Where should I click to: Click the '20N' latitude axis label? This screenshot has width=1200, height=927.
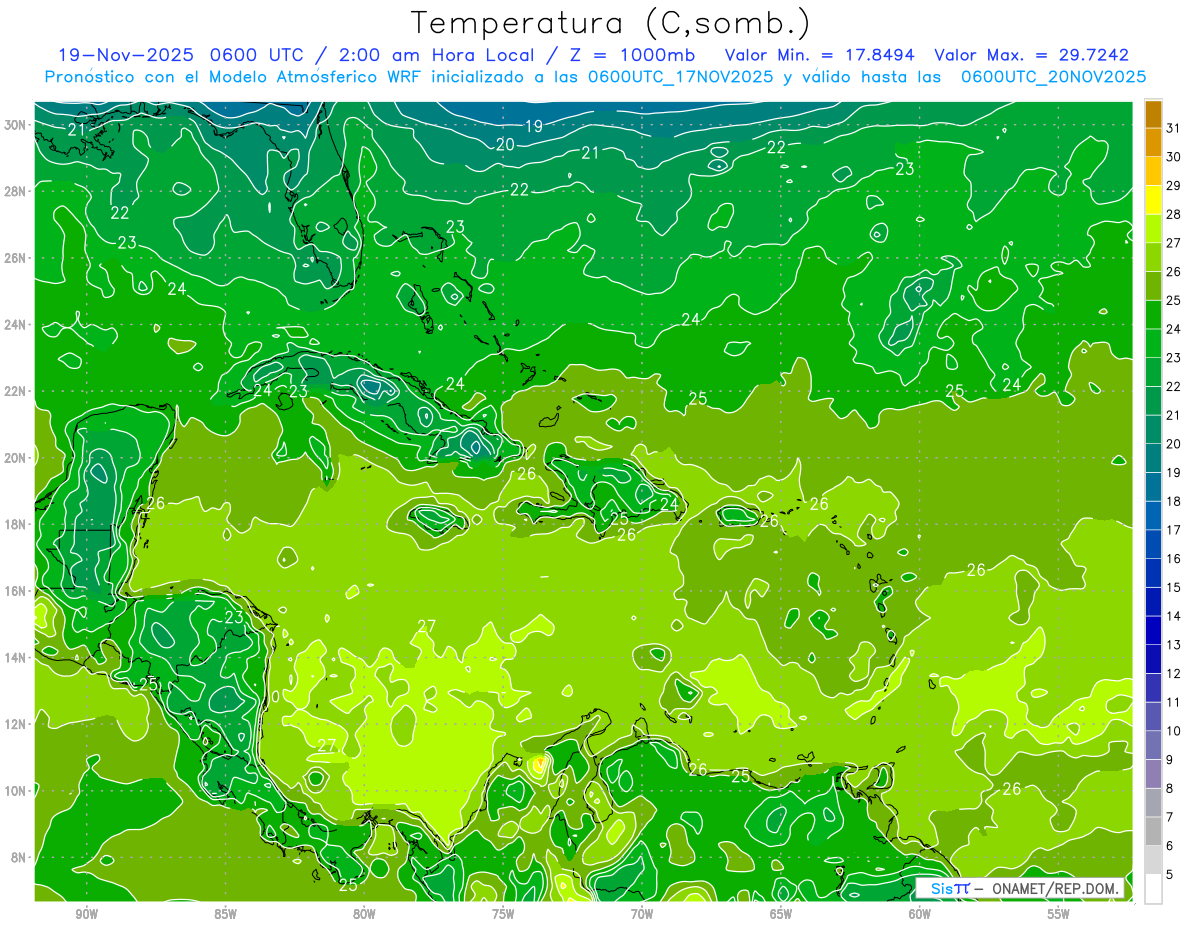pyautogui.click(x=16, y=458)
